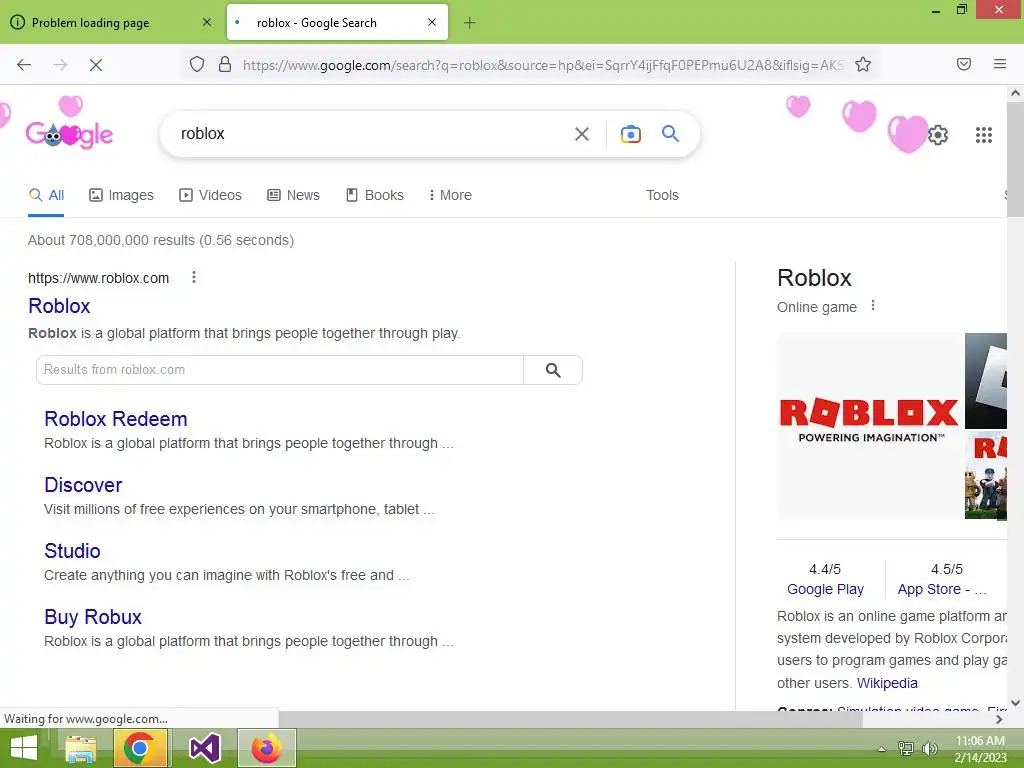Open the Buy Robux sitelink
This screenshot has width=1024, height=768.
pyautogui.click(x=93, y=616)
